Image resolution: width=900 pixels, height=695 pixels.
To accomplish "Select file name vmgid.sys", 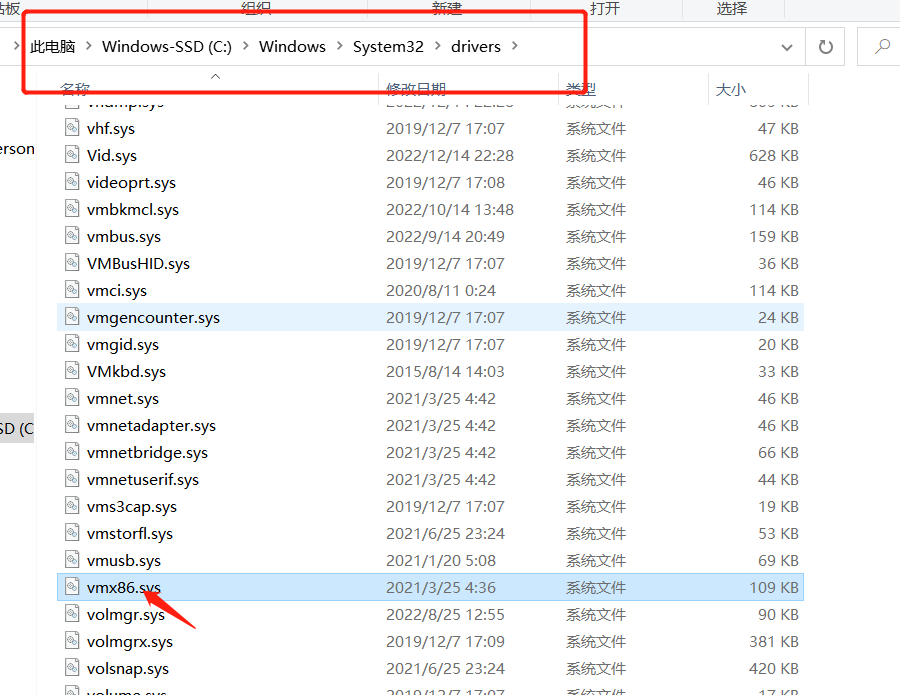I will coord(123,345).
